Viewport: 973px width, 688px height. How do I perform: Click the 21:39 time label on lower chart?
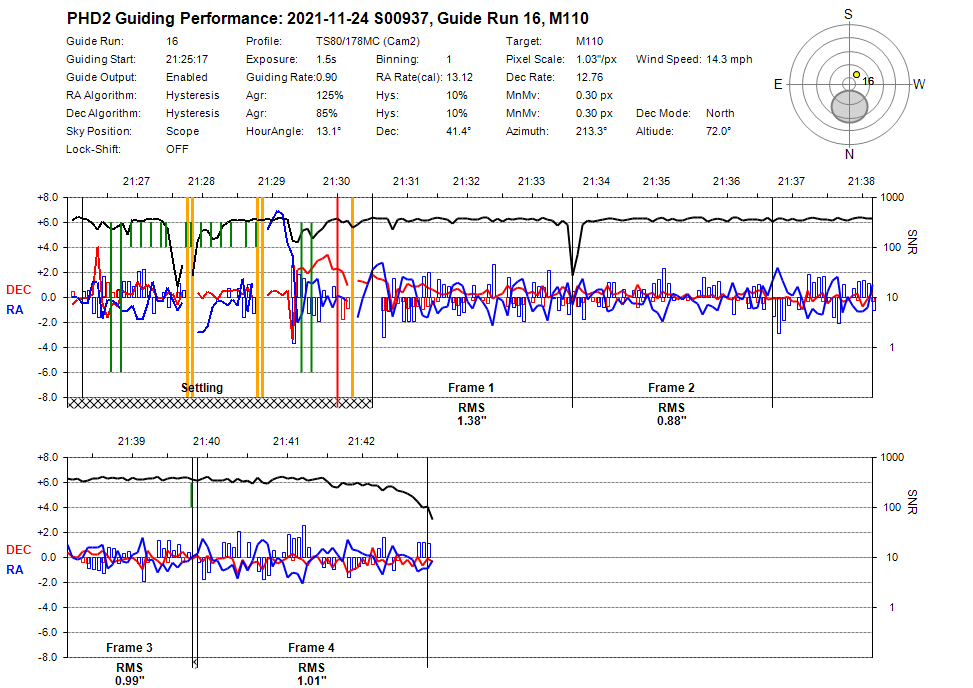(132, 442)
